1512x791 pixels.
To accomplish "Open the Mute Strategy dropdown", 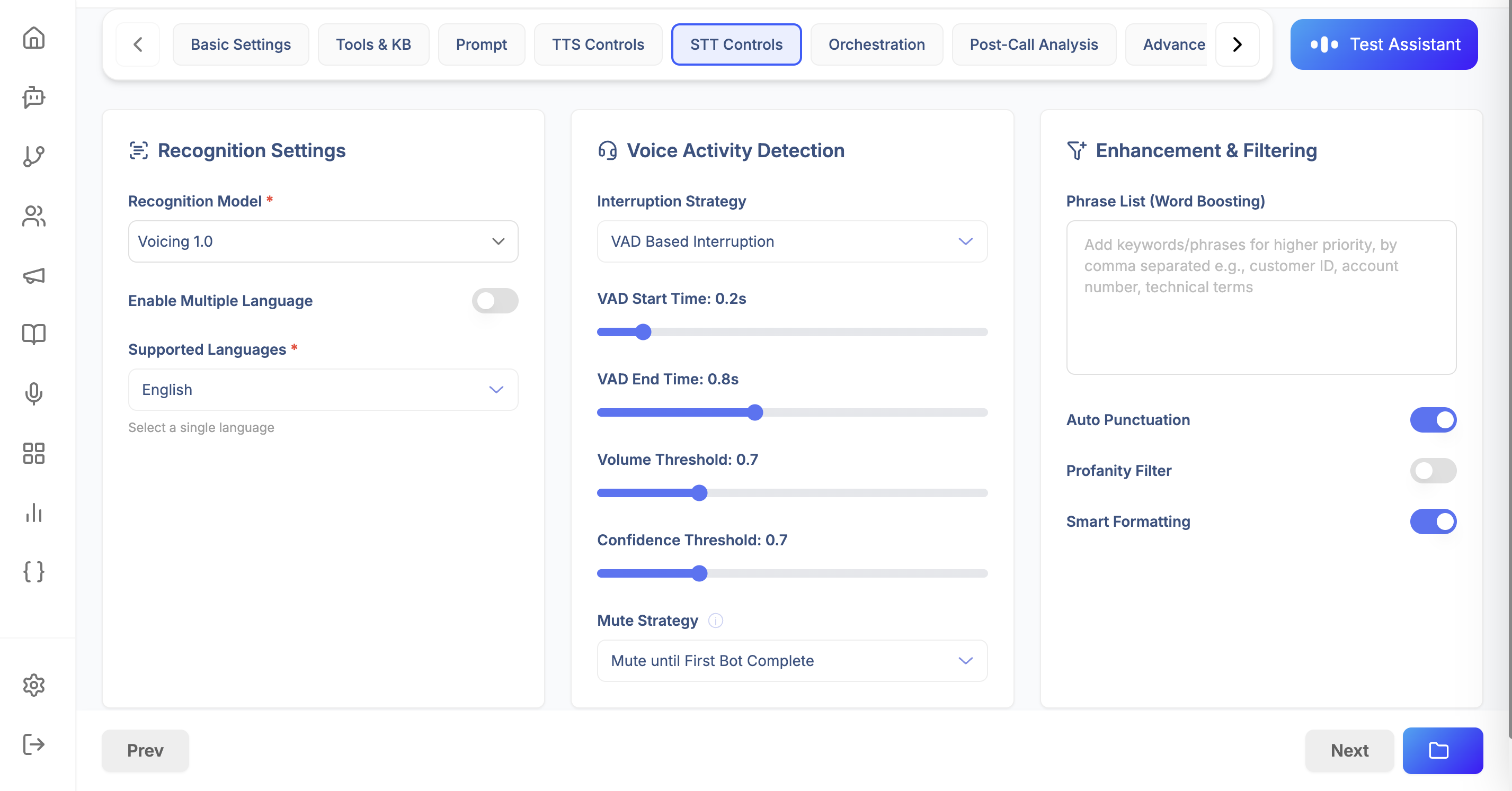I will 792,661.
